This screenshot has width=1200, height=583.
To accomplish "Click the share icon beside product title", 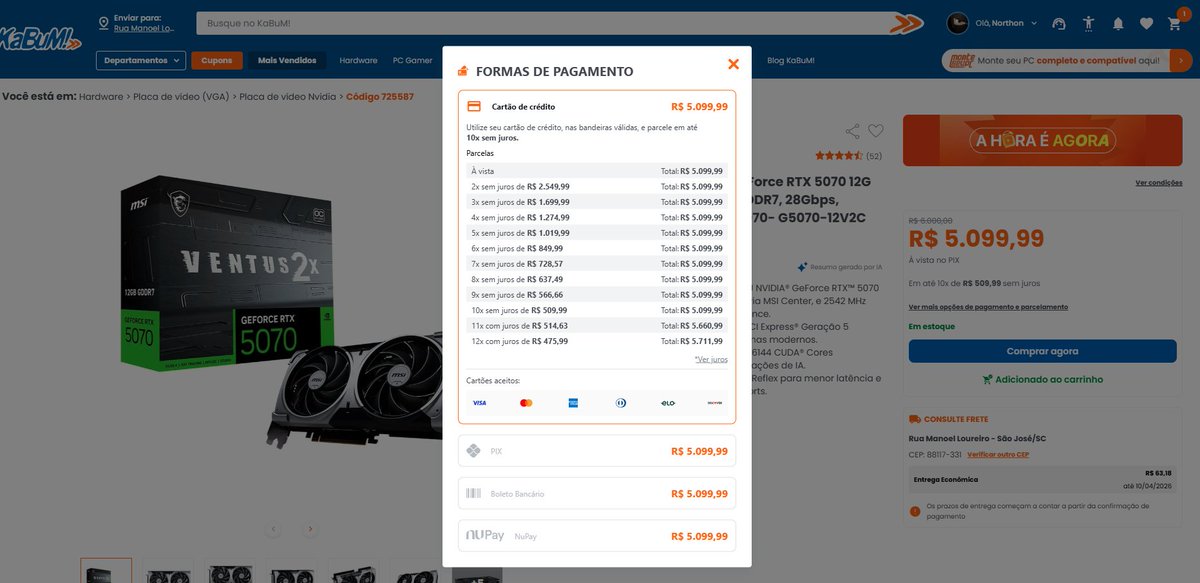I will click(852, 131).
